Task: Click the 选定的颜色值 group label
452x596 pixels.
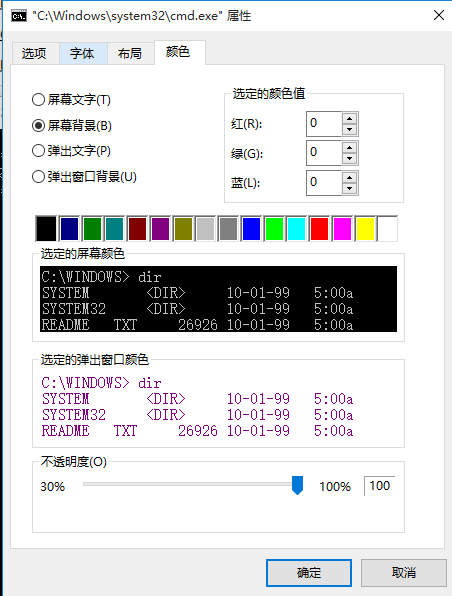Action: tap(269, 94)
